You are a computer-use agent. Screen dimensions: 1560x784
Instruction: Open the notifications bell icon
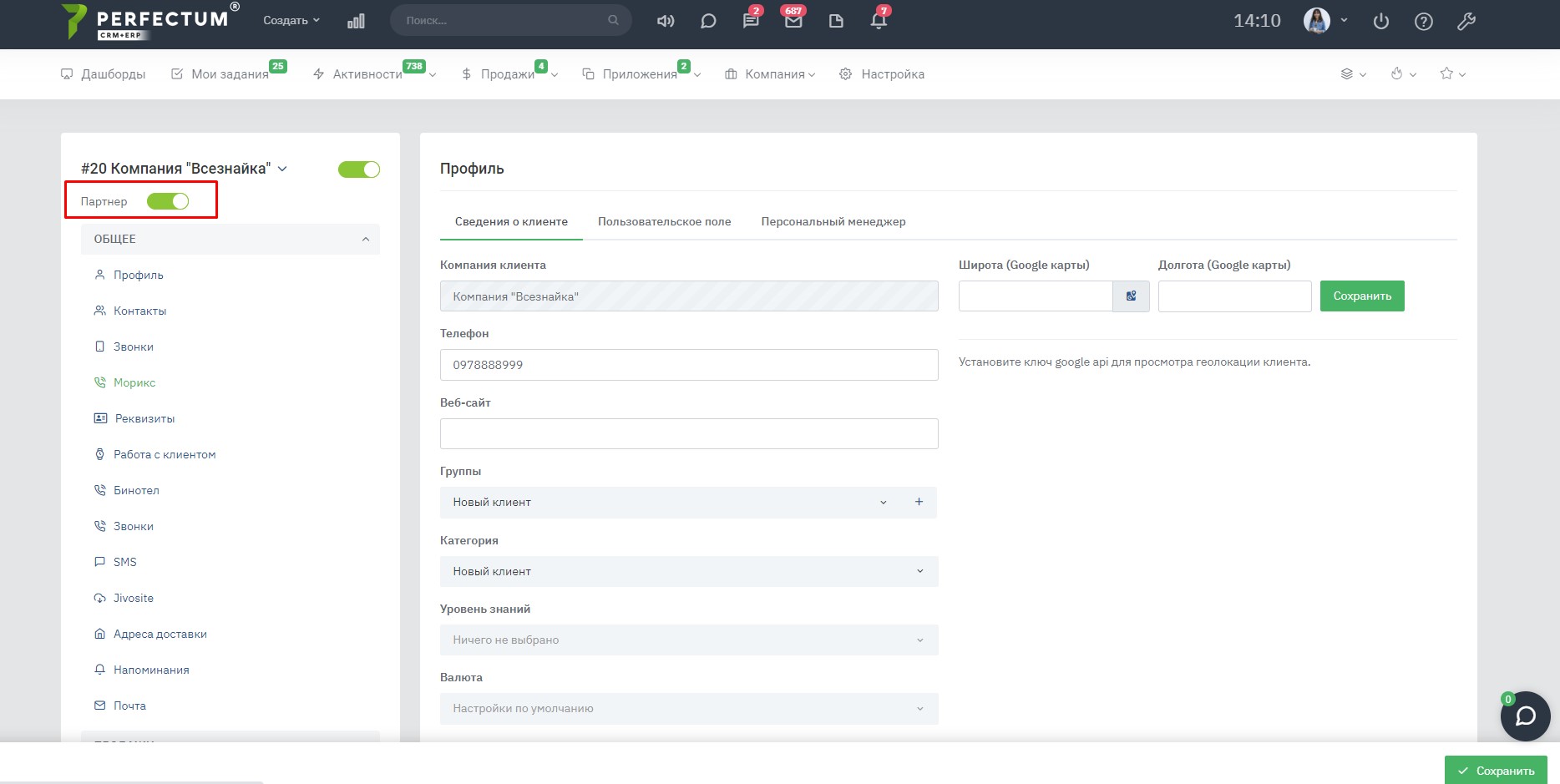tap(878, 21)
